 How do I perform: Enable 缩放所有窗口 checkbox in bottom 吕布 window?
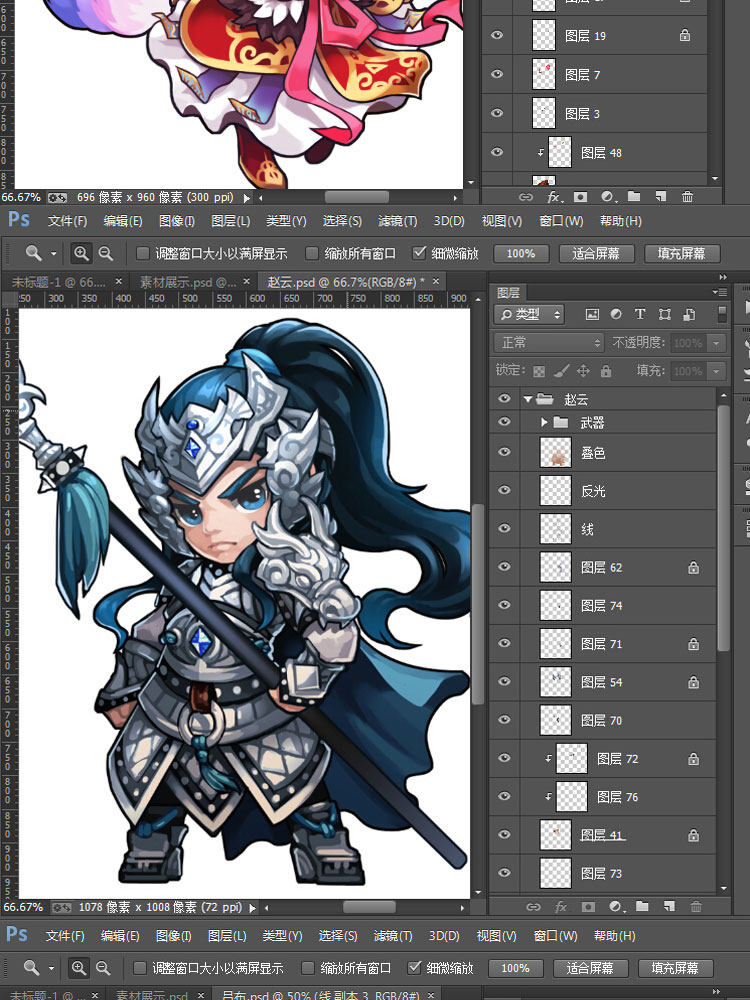[307, 967]
